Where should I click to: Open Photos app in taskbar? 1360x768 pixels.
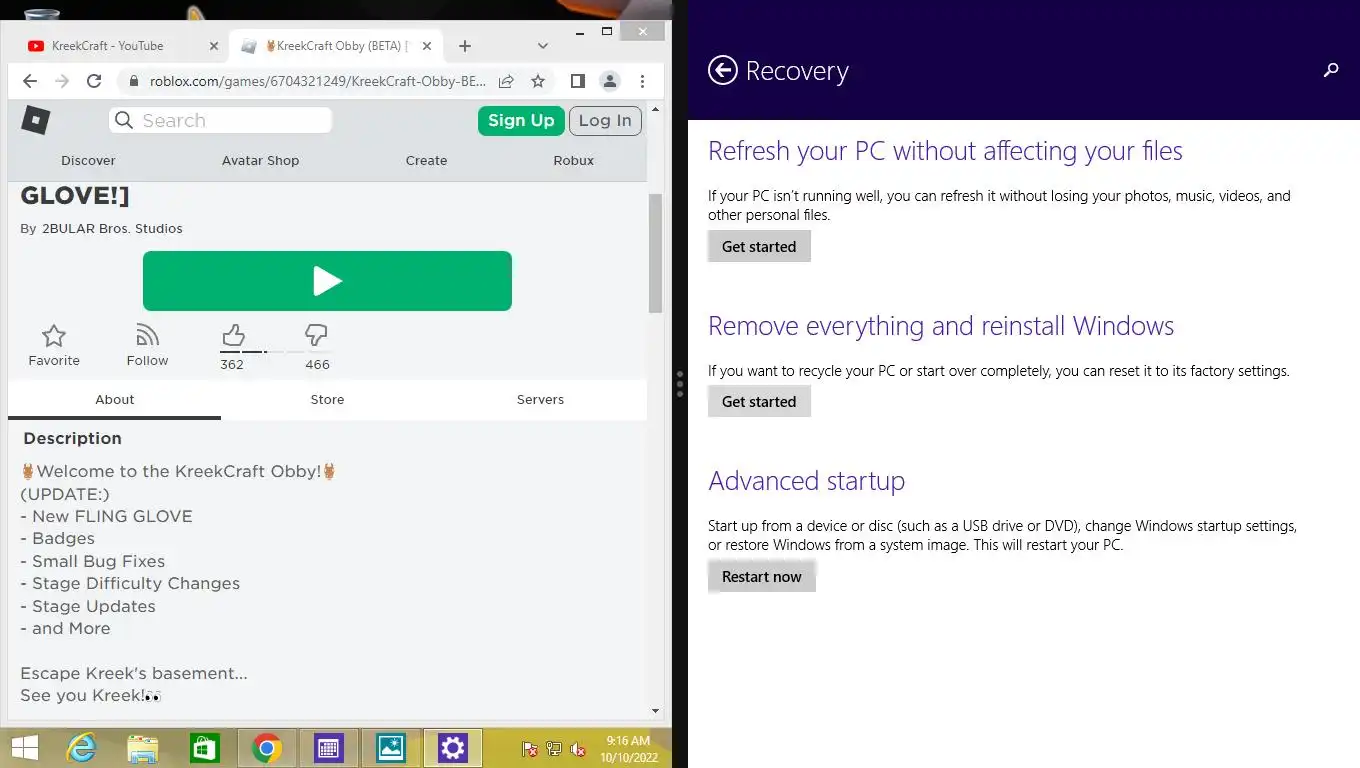pyautogui.click(x=391, y=748)
